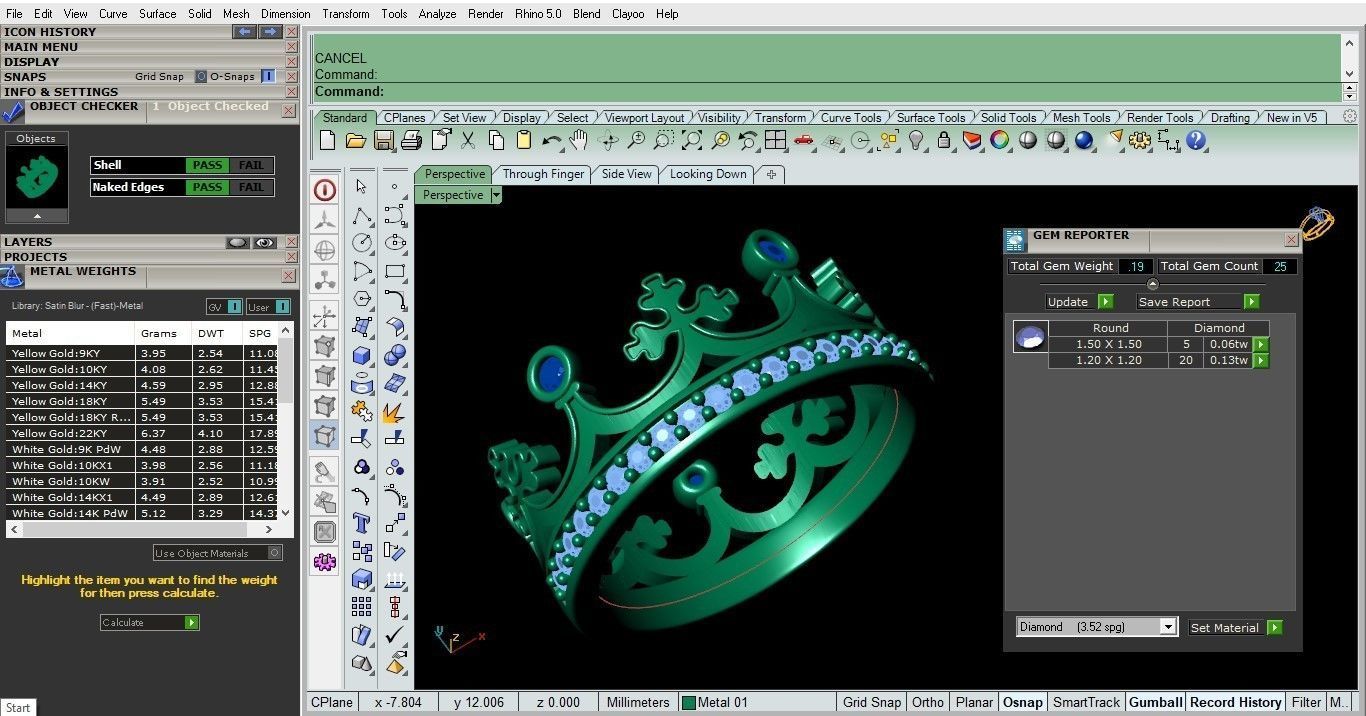
Task: Switch to the Surface Tools toolbar tab
Action: point(930,117)
